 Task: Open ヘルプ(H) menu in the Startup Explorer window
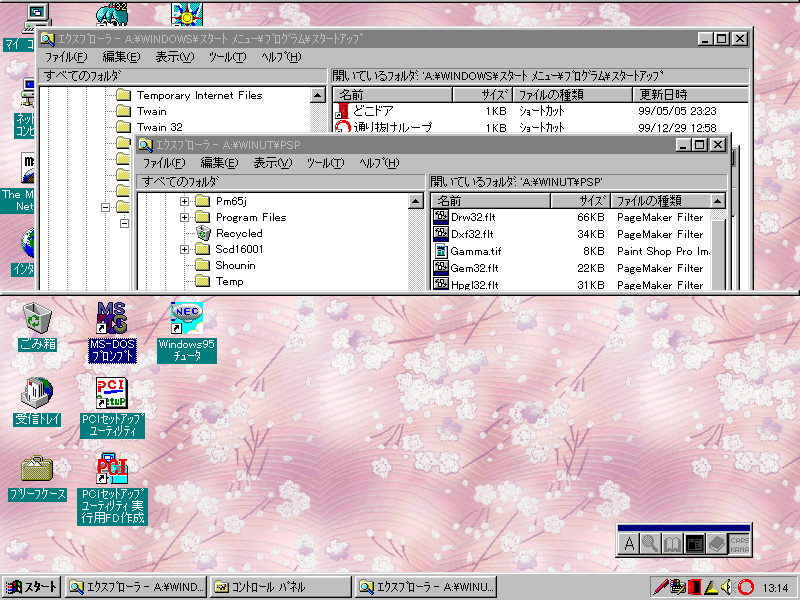click(x=281, y=57)
